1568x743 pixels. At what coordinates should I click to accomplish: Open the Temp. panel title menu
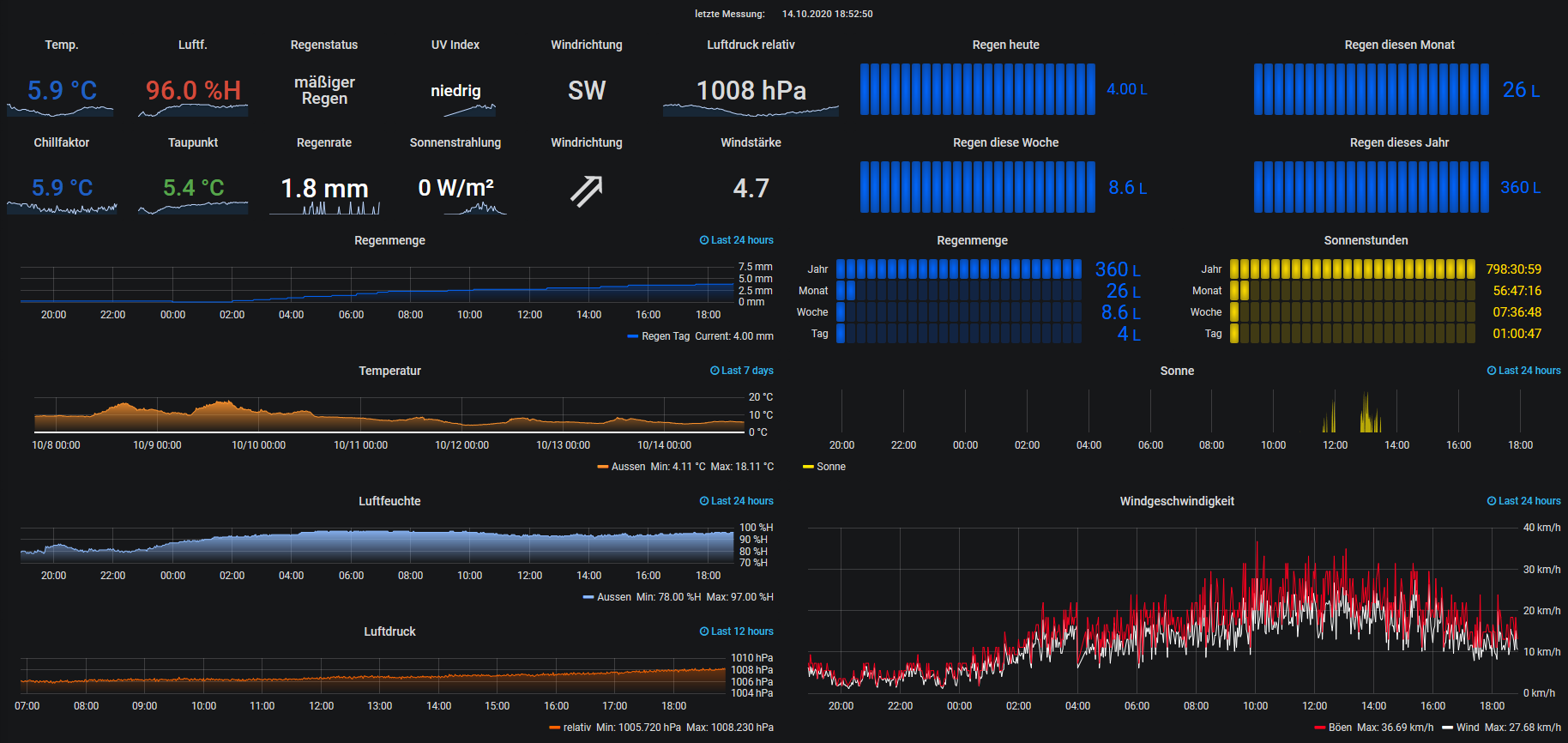click(62, 45)
